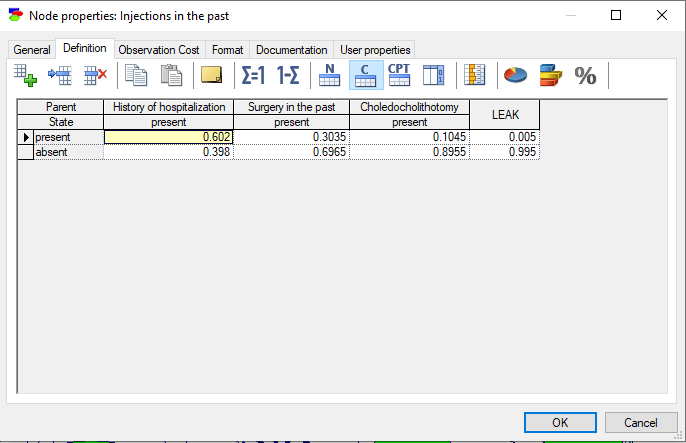Click the yellow annotation note icon
686x443 pixels.
[212, 75]
